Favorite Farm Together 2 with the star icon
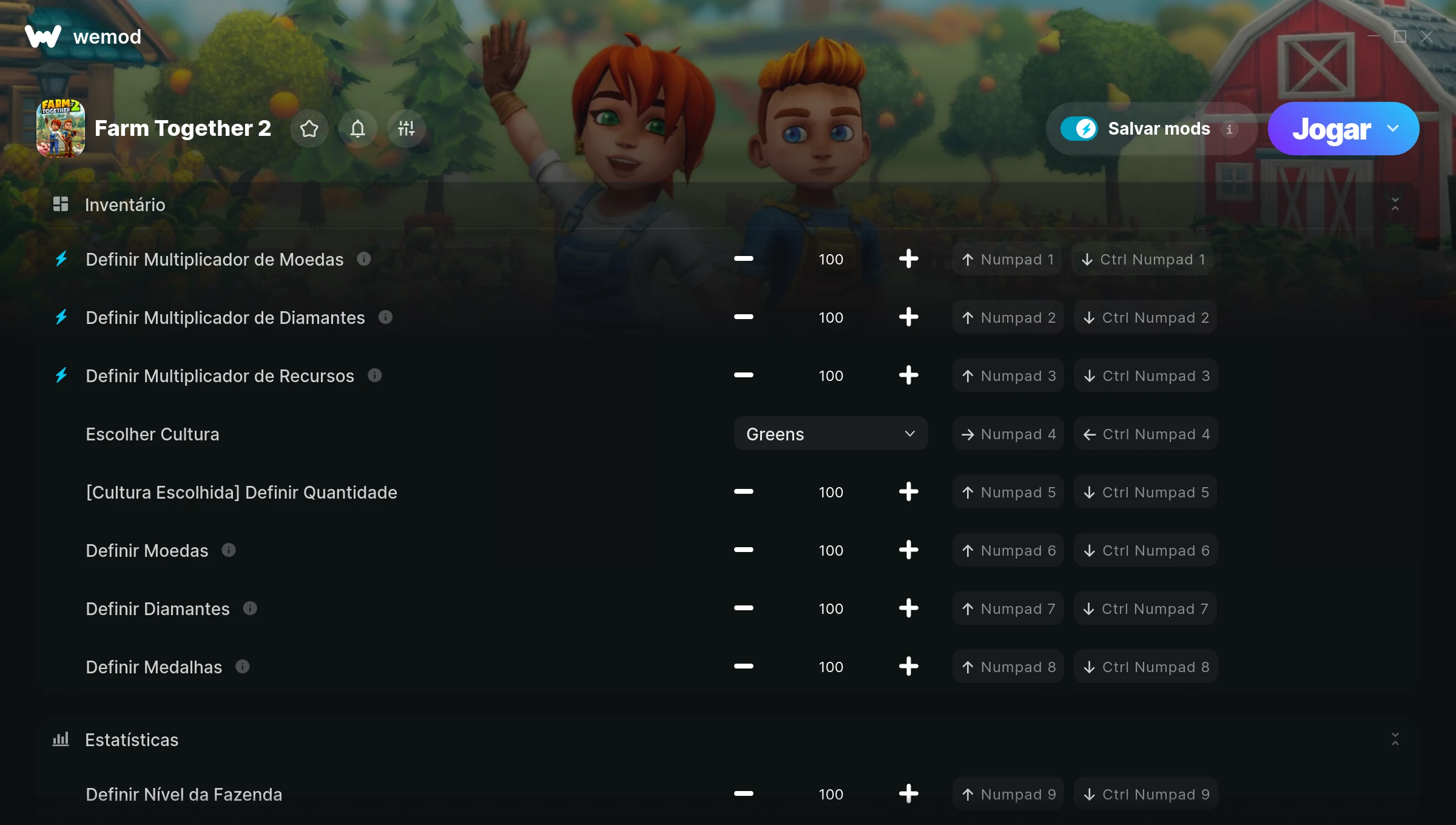Image resolution: width=1456 pixels, height=825 pixels. pyautogui.click(x=309, y=129)
